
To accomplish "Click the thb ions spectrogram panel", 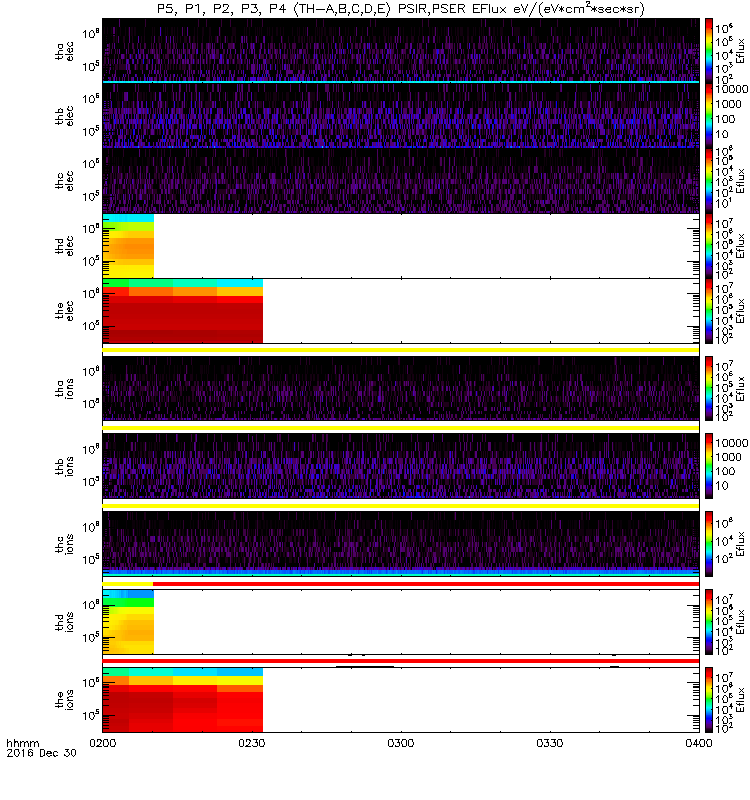I will click(x=401, y=466).
